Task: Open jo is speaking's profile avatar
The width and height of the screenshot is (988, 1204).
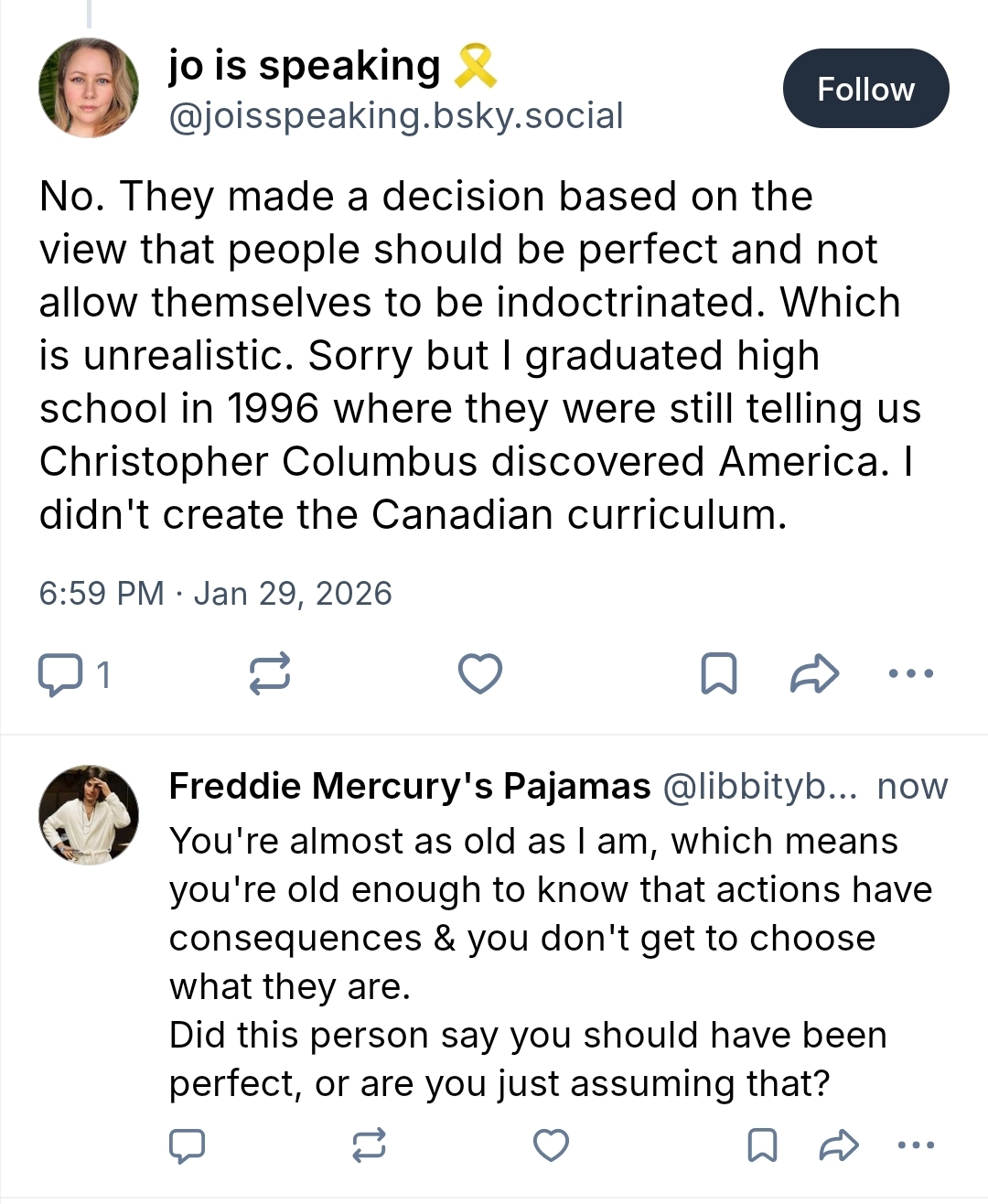Action: tap(89, 88)
